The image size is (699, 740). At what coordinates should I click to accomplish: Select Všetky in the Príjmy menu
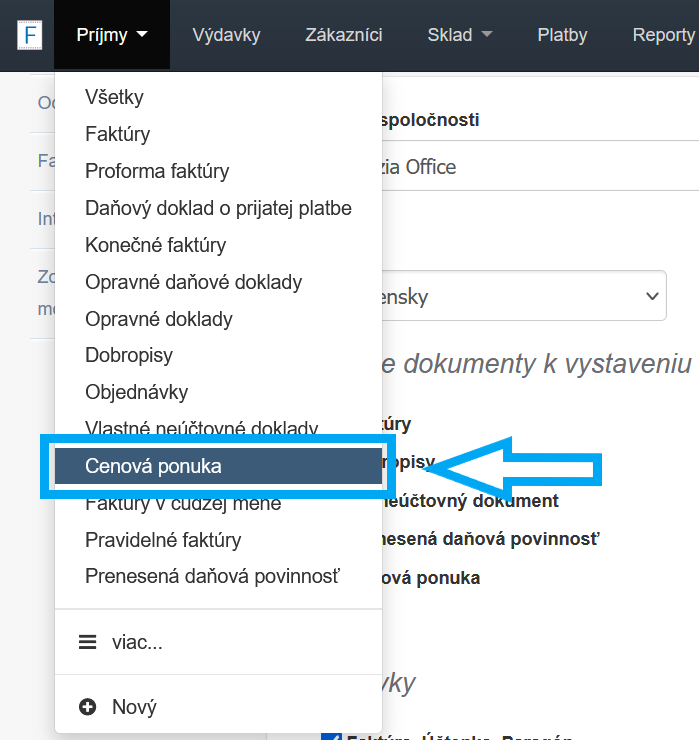coord(115,97)
